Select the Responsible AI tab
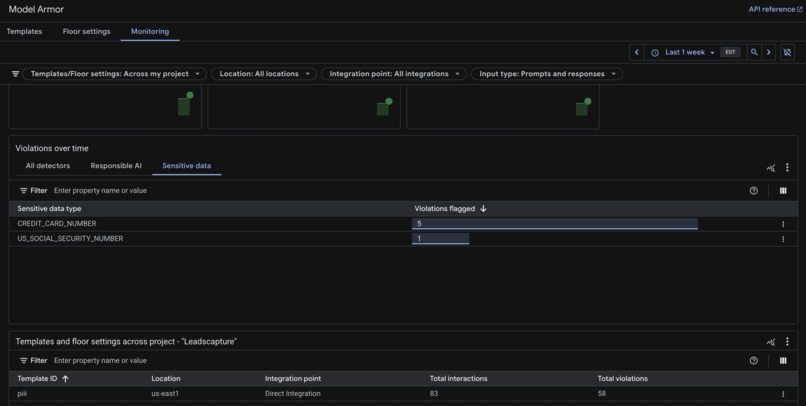Image resolution: width=806 pixels, height=406 pixels. (x=116, y=165)
